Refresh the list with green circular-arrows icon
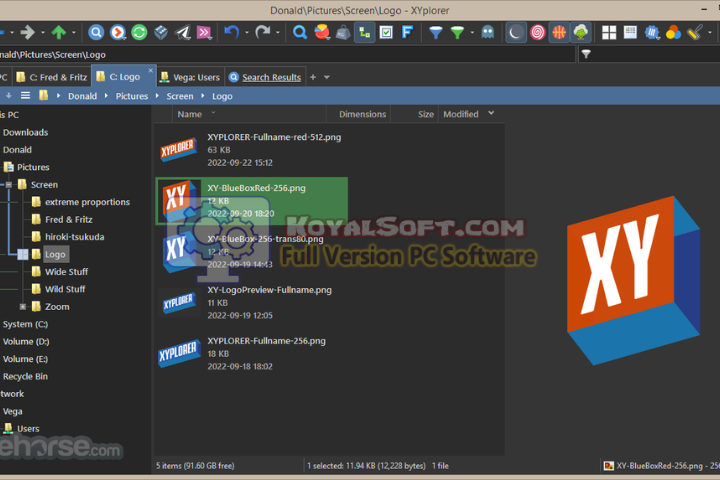 click(x=139, y=32)
